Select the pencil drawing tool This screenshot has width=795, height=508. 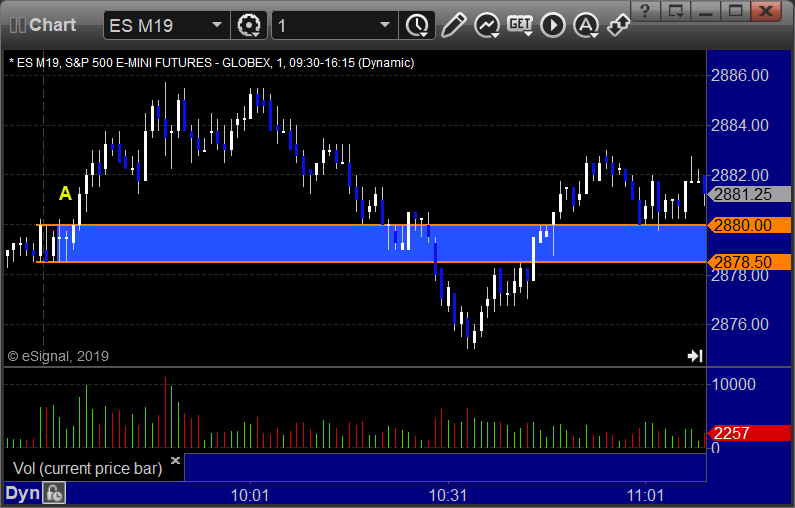click(x=453, y=25)
